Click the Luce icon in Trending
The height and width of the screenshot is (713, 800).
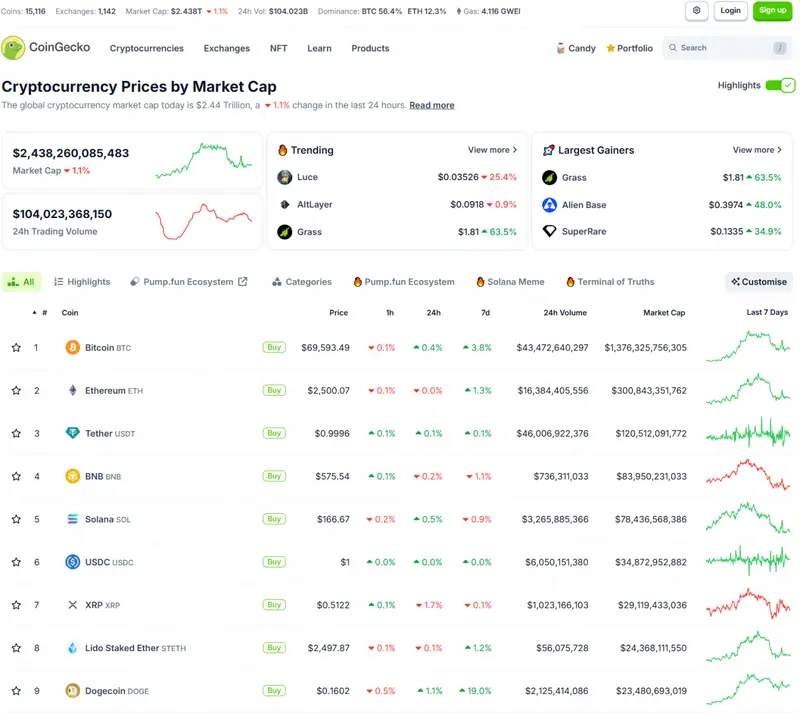pyautogui.click(x=284, y=177)
